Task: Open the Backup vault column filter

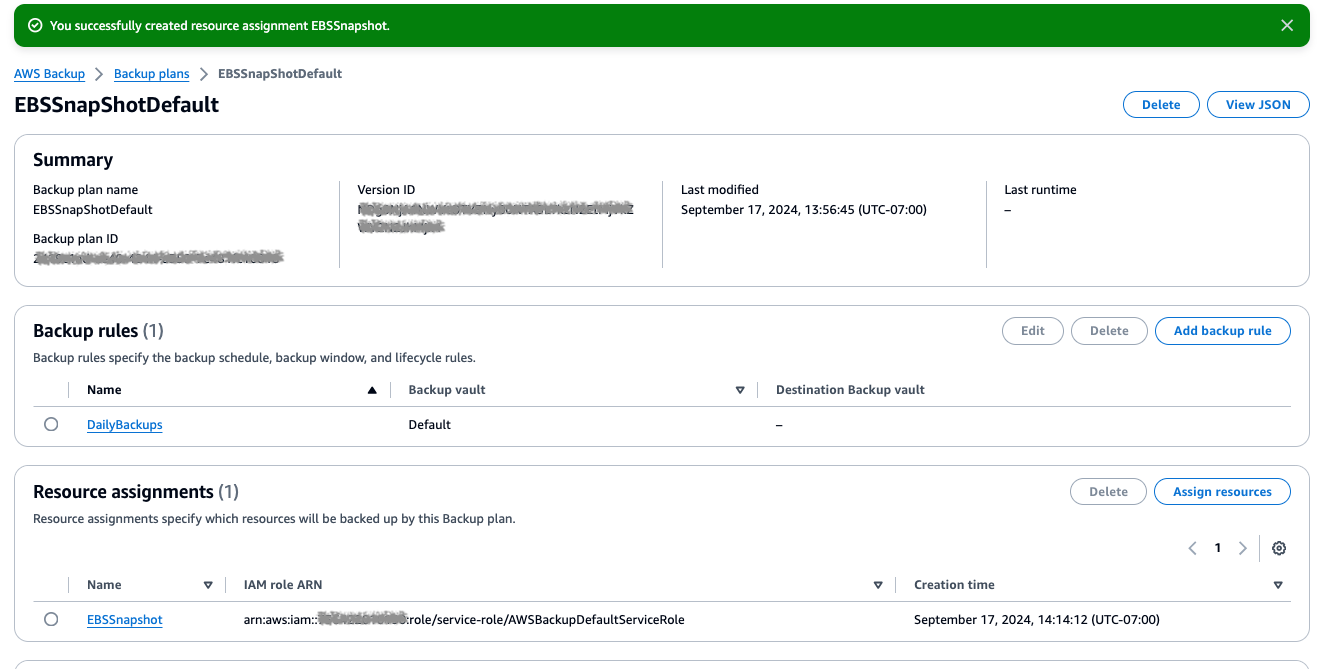Action: coord(740,389)
